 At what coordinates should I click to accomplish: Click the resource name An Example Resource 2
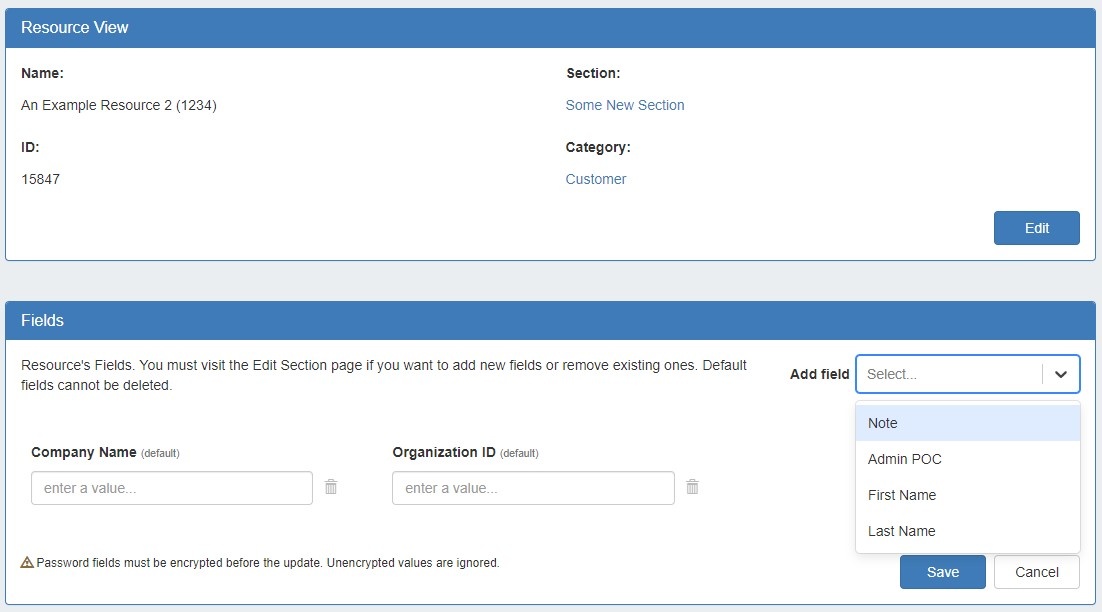pos(118,105)
